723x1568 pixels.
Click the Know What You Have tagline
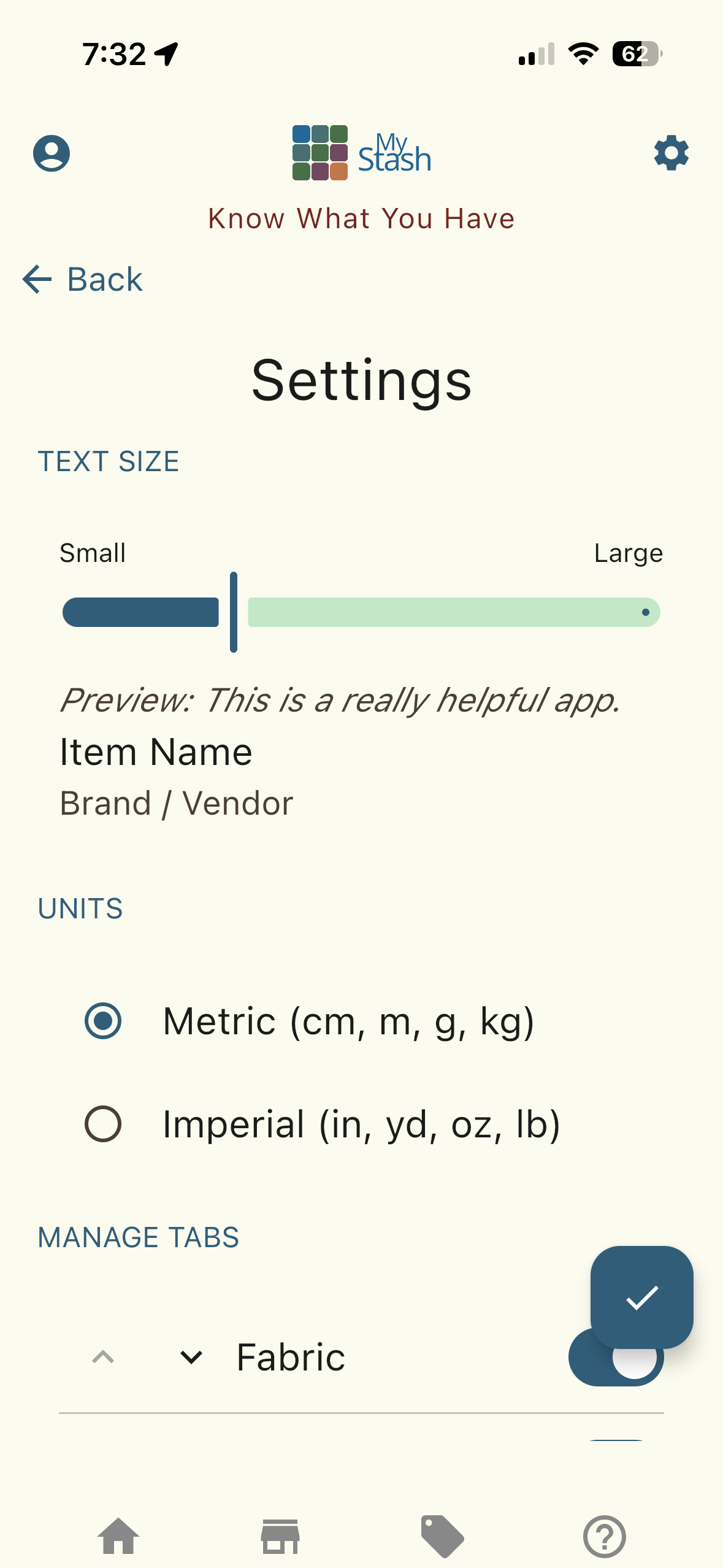tap(362, 218)
